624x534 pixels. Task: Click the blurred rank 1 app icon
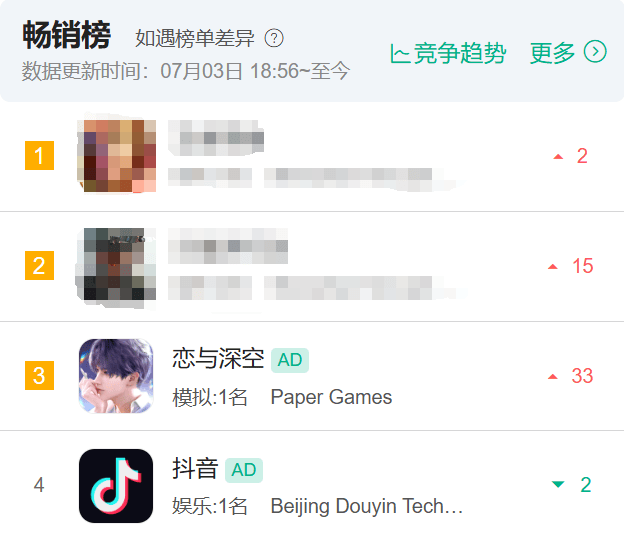[x=116, y=156]
